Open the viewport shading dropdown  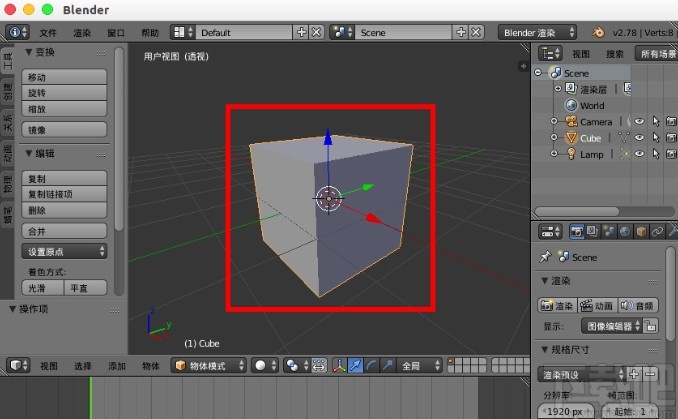pyautogui.click(x=263, y=366)
